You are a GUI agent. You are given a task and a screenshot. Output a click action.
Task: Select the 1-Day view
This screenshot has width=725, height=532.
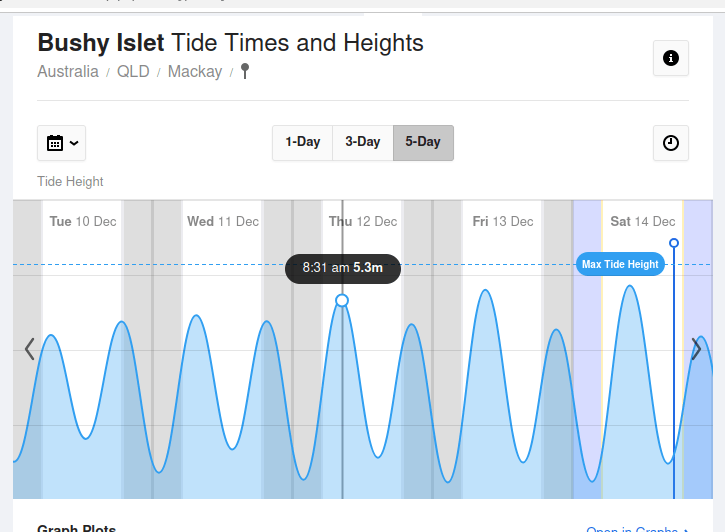click(x=302, y=142)
